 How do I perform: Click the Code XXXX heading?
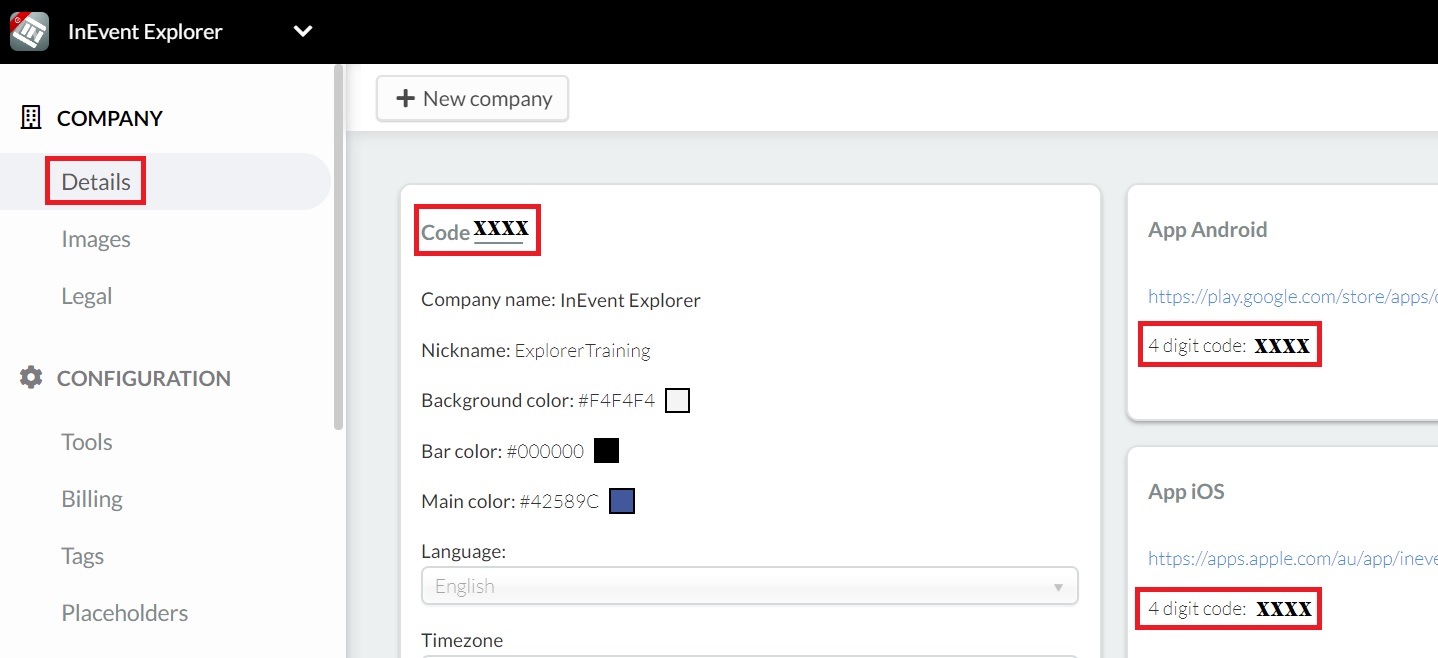pyautogui.click(x=476, y=230)
